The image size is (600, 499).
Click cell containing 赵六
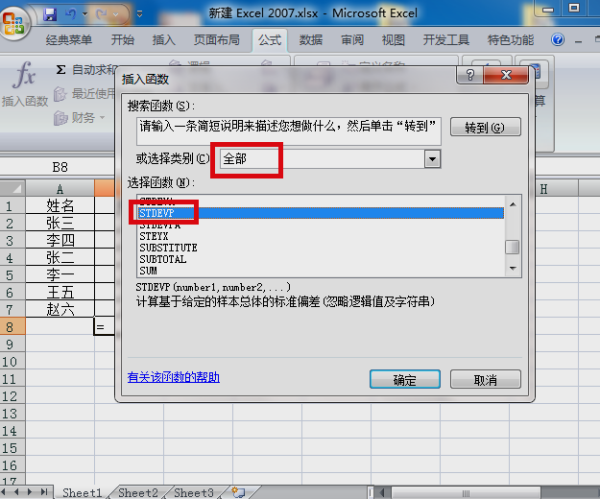point(60,309)
